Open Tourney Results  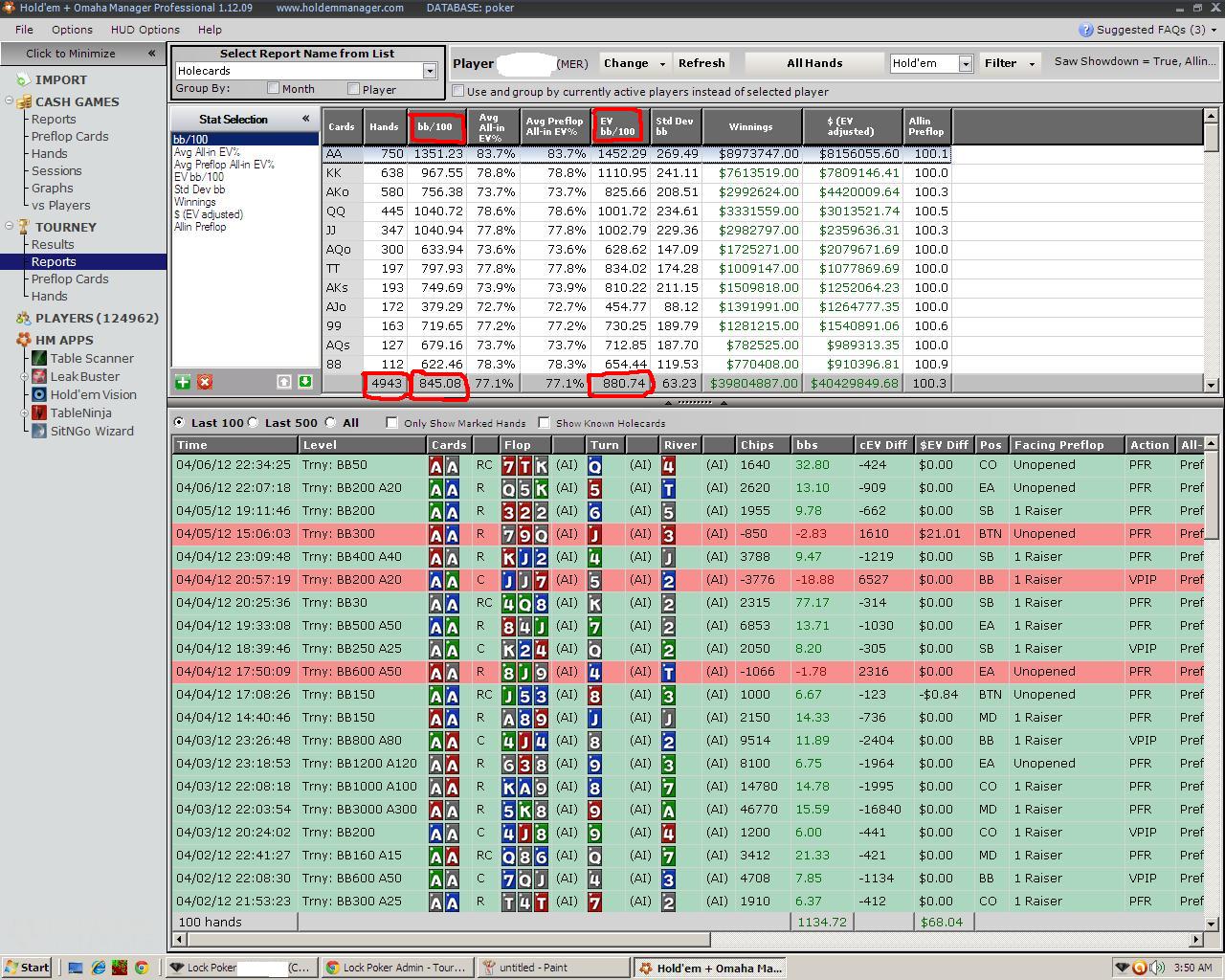pos(52,244)
